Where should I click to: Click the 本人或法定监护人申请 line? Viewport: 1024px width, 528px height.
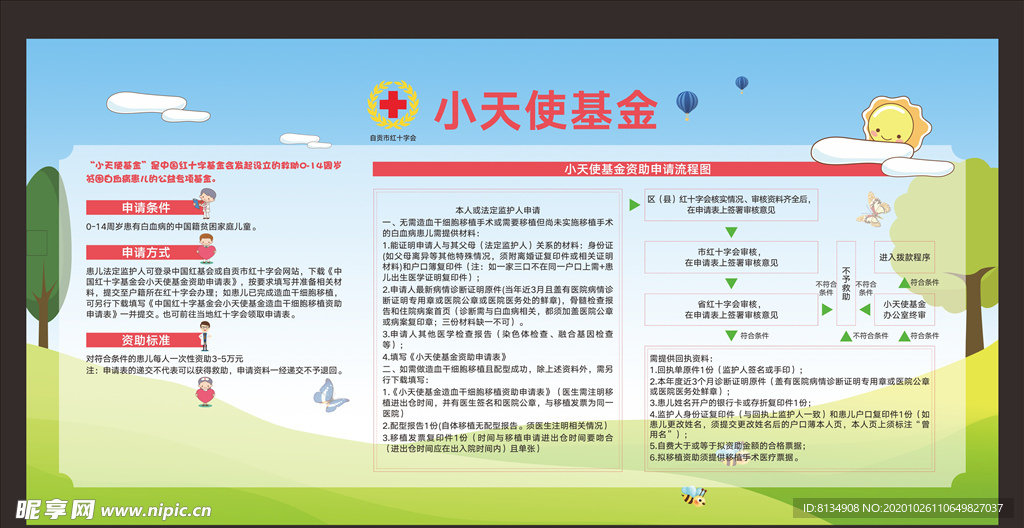click(498, 210)
